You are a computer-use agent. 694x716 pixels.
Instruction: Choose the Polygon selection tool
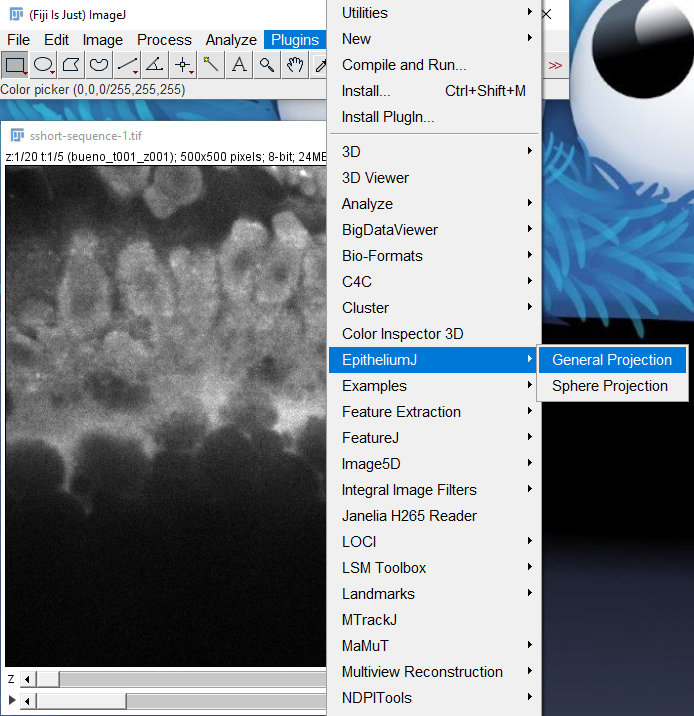(x=71, y=65)
